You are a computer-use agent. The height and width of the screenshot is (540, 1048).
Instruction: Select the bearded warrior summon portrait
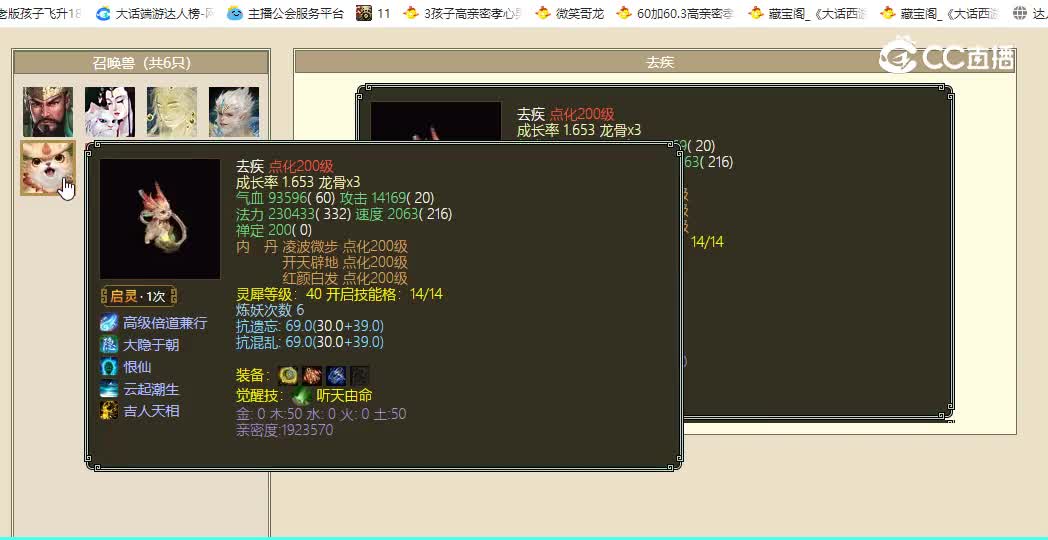[48, 112]
